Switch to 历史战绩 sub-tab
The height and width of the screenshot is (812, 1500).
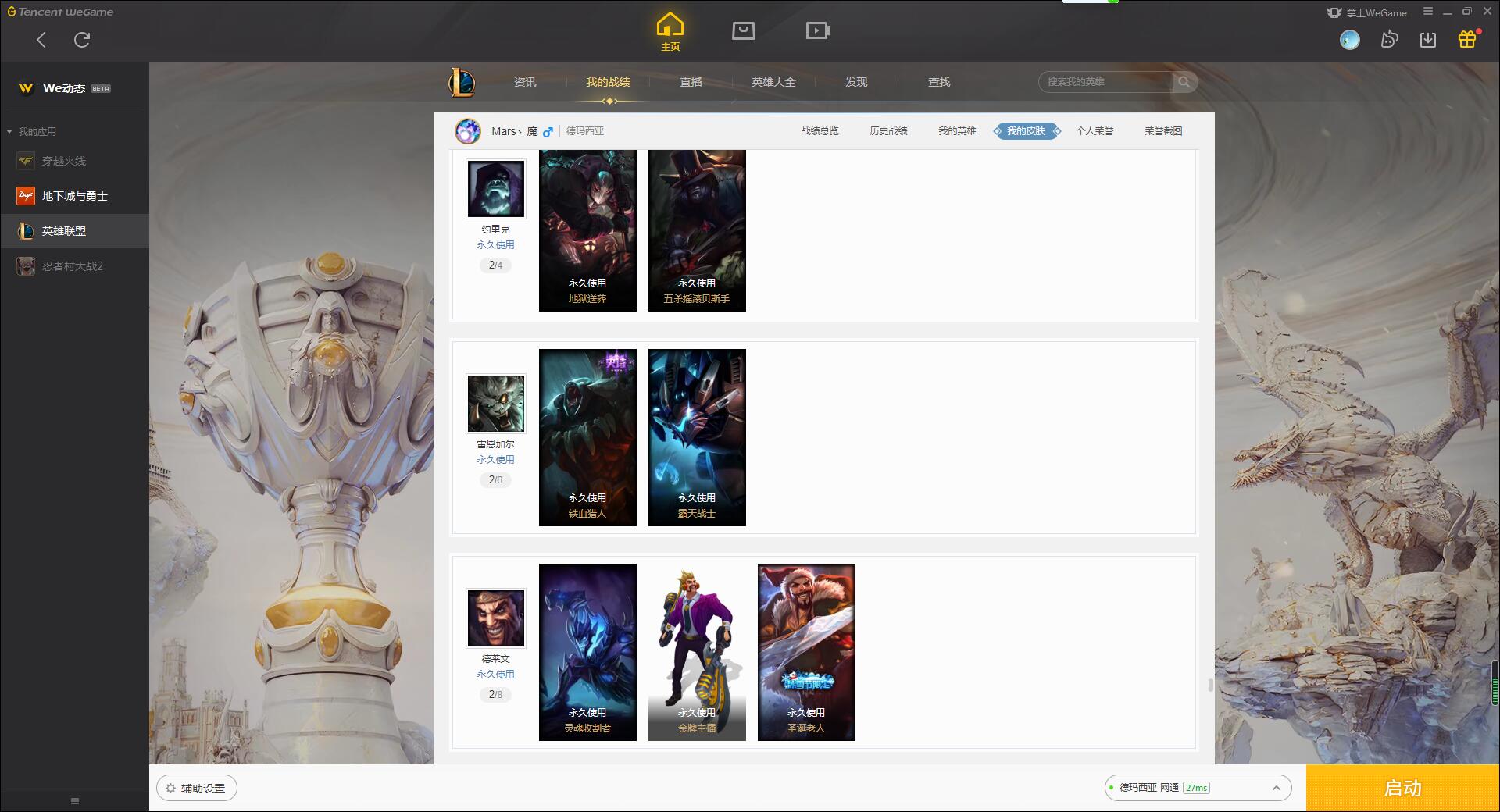[x=888, y=131]
